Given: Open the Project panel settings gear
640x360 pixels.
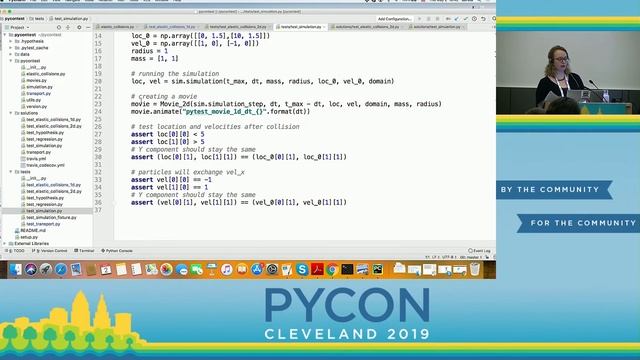Looking at the screenshot, I should 79,27.
